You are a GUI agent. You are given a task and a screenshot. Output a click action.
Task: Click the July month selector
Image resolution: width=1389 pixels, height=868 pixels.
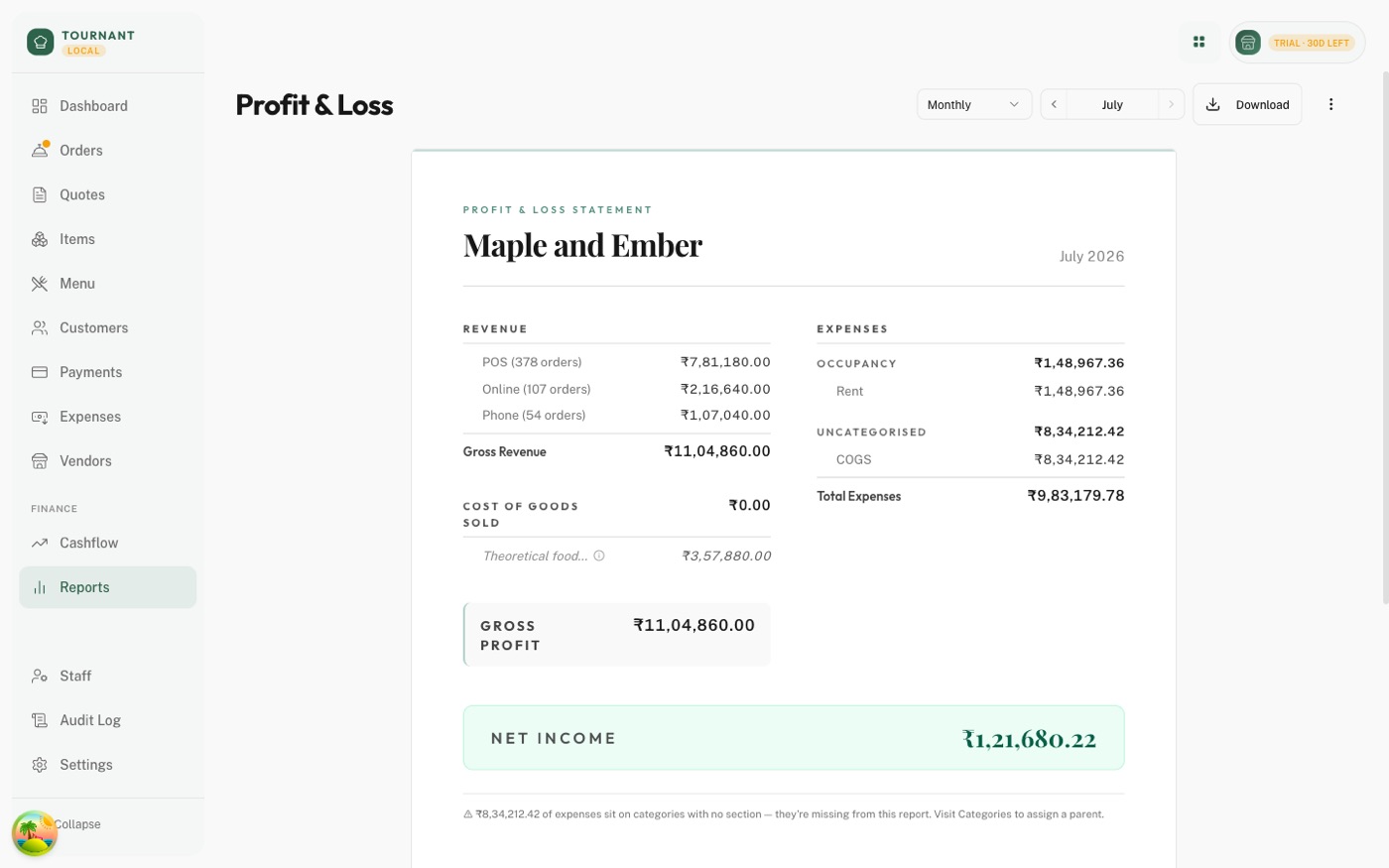click(x=1112, y=104)
